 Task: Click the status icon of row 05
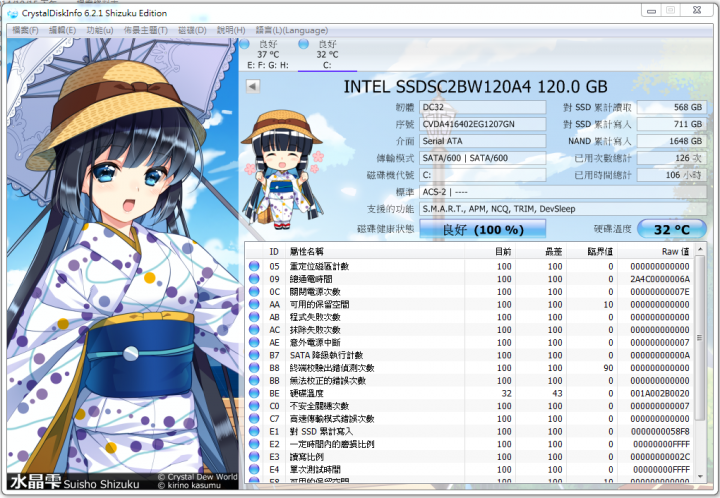(254, 266)
